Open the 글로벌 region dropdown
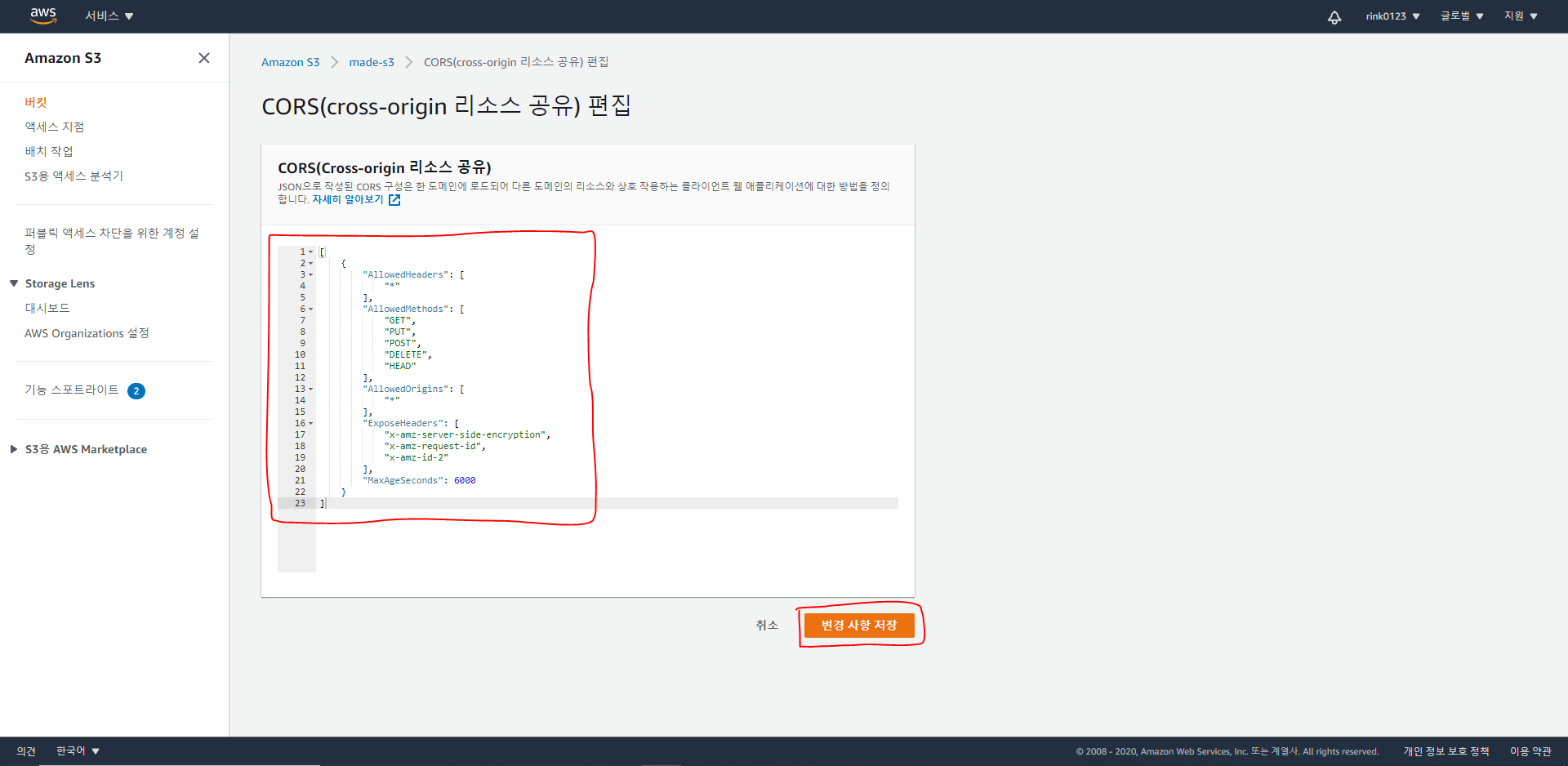The height and width of the screenshot is (766, 1568). [x=1462, y=16]
